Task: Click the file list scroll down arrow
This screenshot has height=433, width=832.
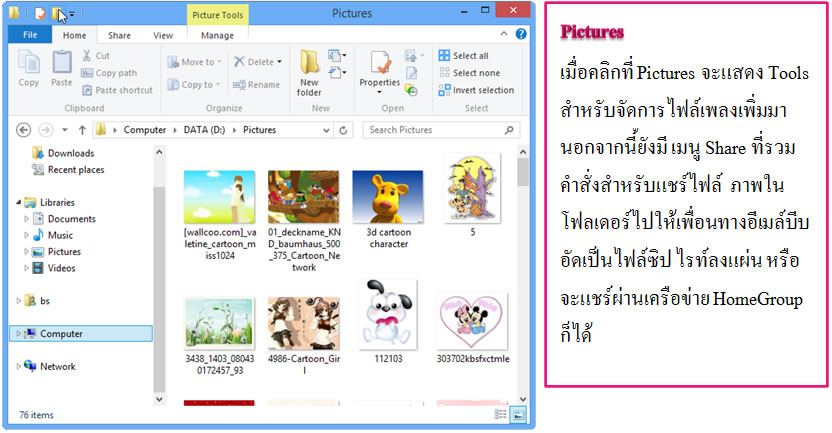Action: [523, 399]
